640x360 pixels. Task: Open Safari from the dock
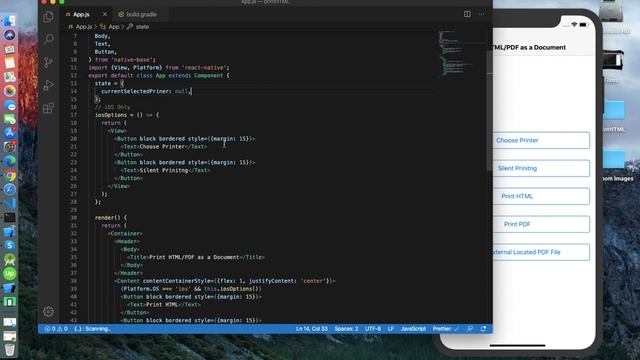point(10,189)
